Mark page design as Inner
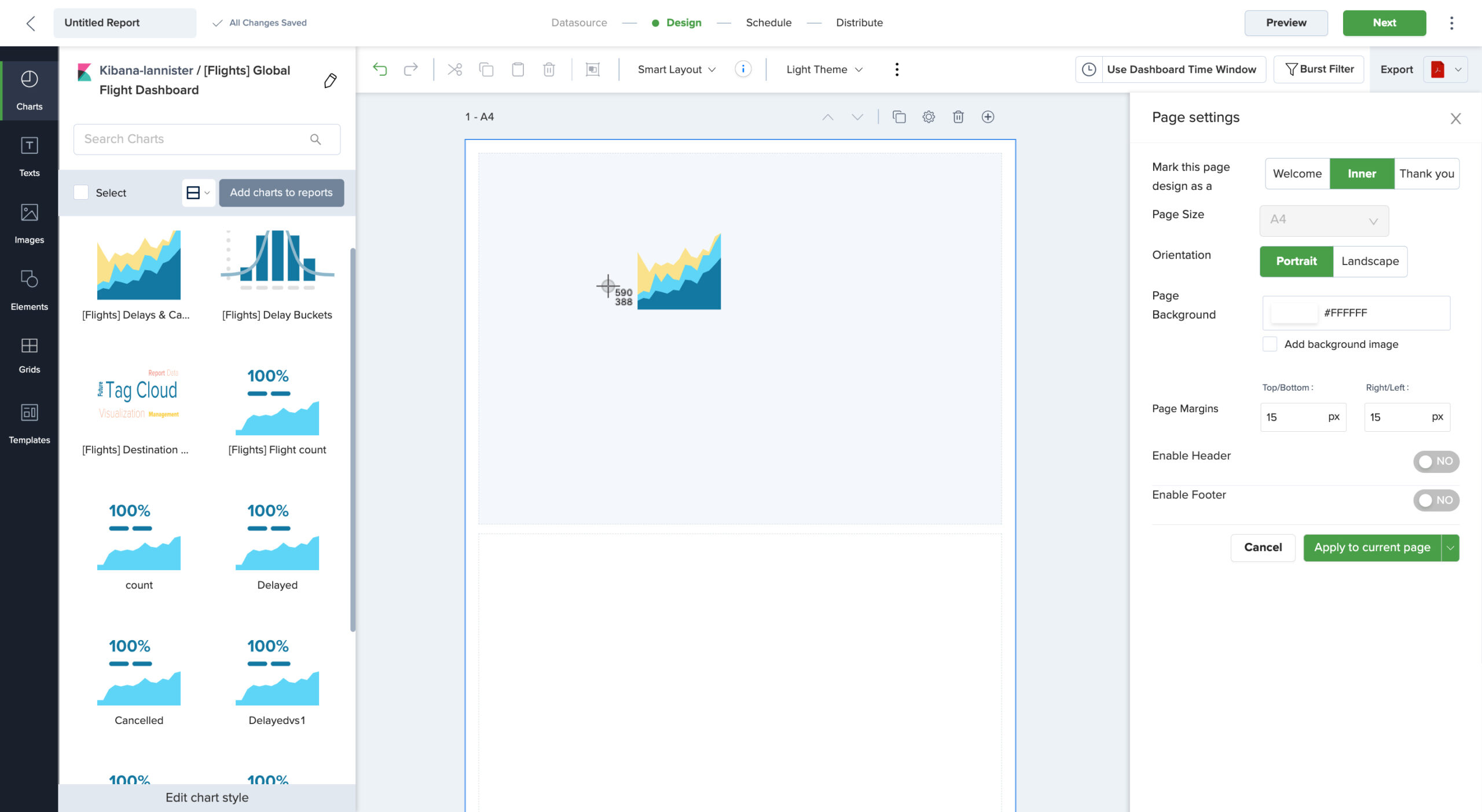This screenshot has width=1482, height=812. (1362, 174)
